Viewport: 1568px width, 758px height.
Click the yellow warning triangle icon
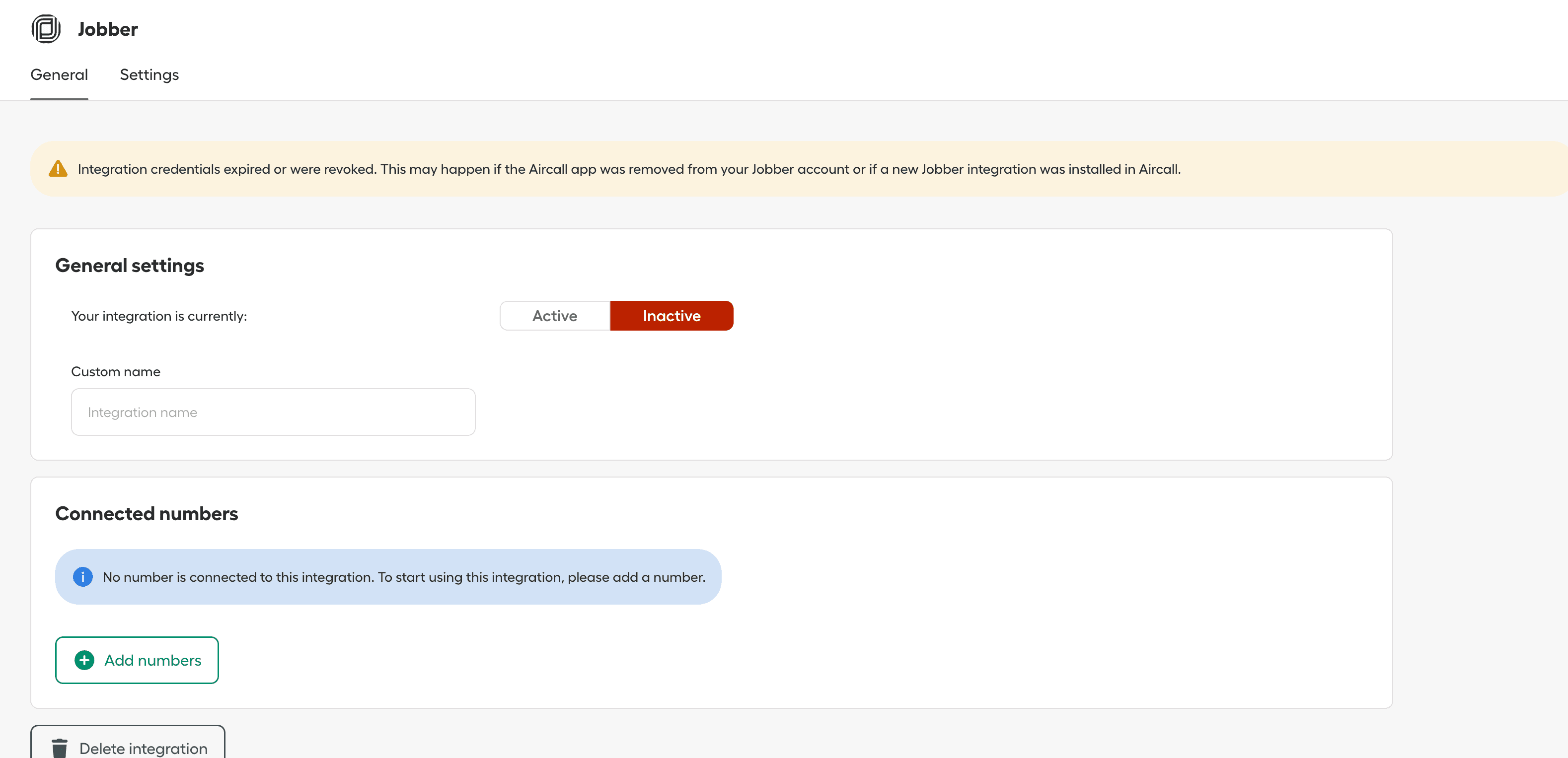[x=58, y=168]
